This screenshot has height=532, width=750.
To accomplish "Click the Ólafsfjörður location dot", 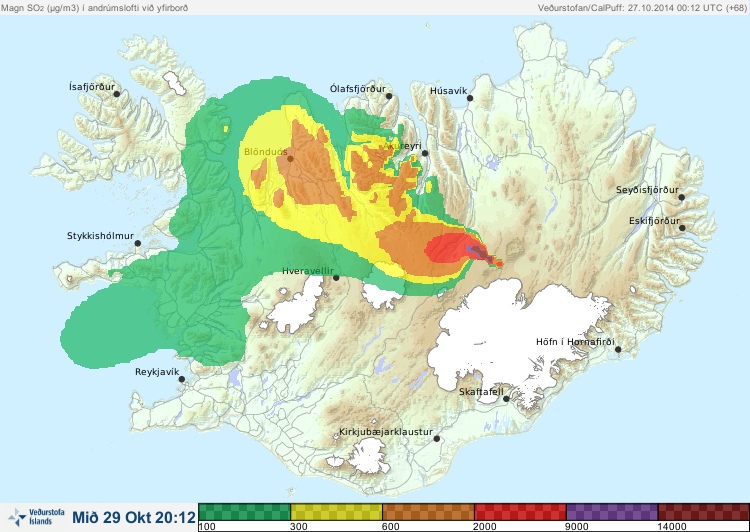I will coord(389,96).
